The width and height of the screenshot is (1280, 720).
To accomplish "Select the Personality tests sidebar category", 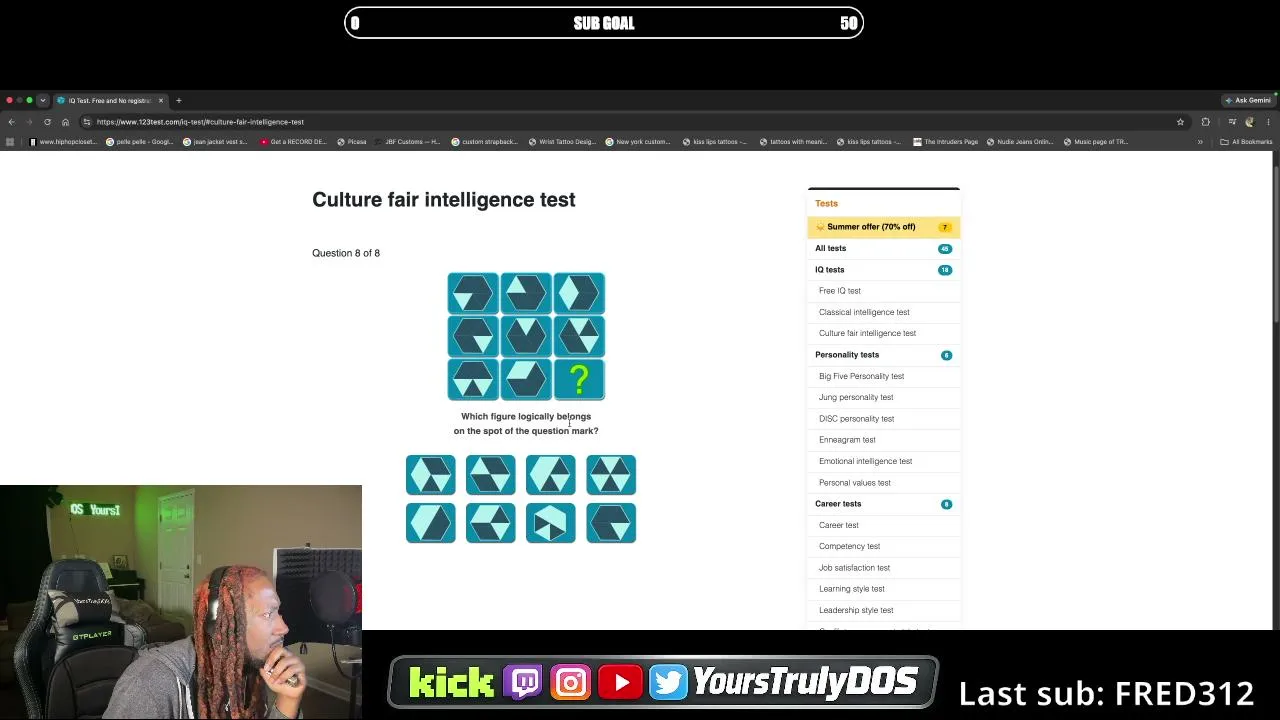I will [x=884, y=355].
